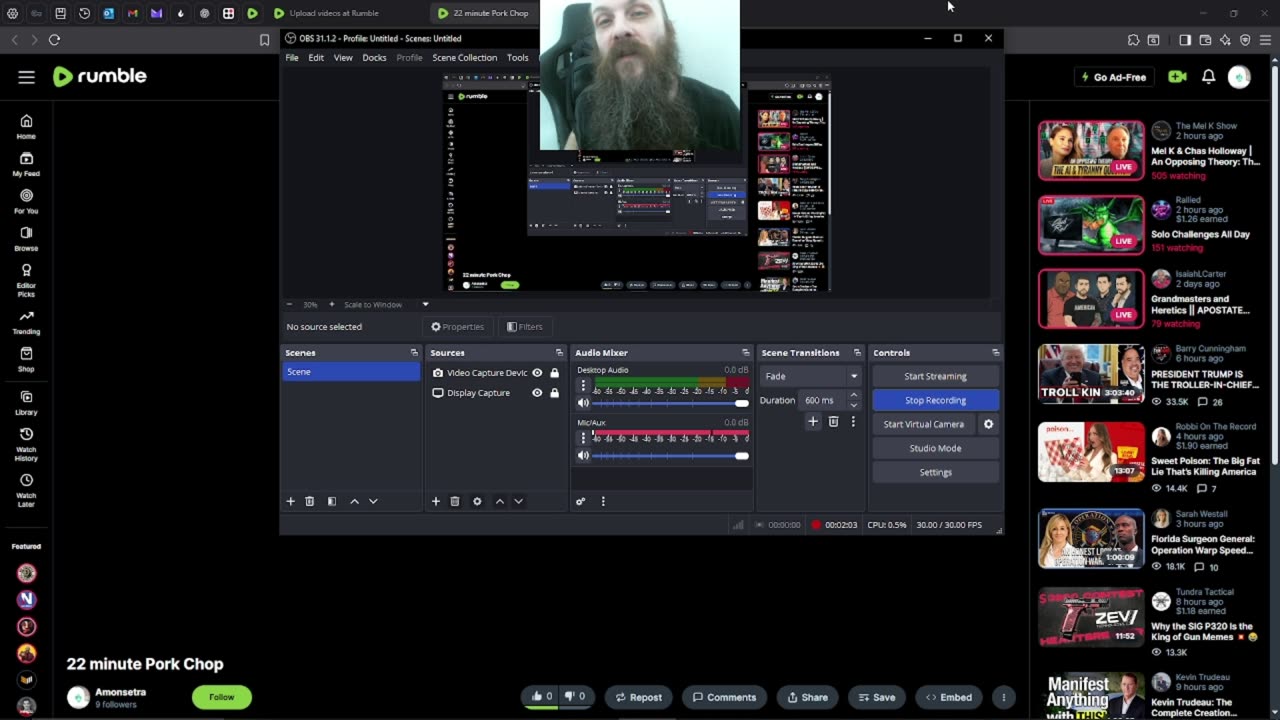1280x720 pixels.
Task: Toggle lock on Display Capture source
Action: pyautogui.click(x=554, y=393)
